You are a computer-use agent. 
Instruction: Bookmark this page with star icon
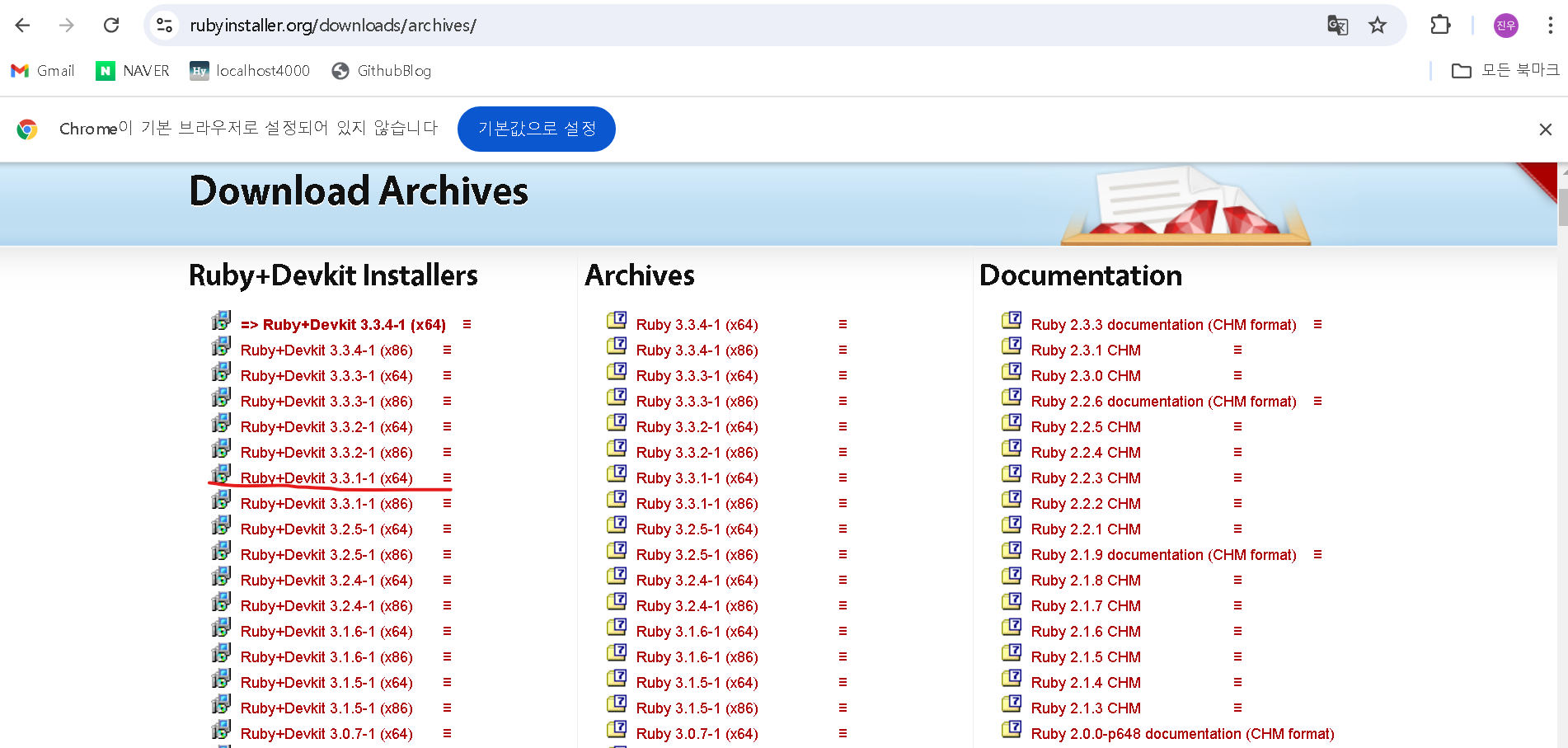(1378, 26)
